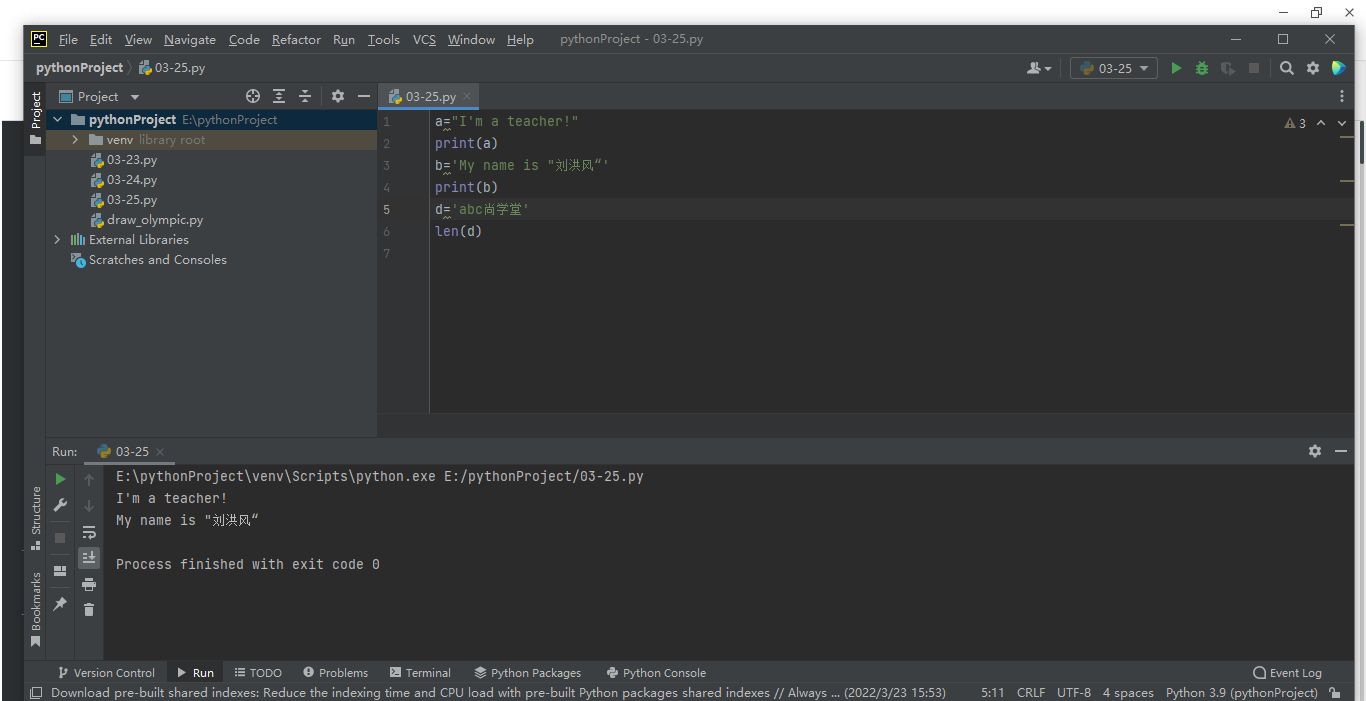
Task: Open Terminal tool window
Action: (420, 673)
